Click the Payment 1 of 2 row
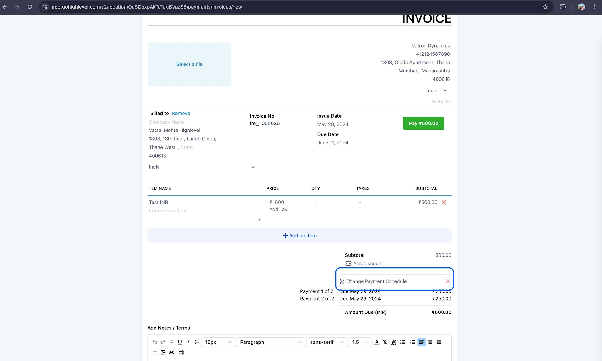This screenshot has height=361, width=602. click(375, 291)
